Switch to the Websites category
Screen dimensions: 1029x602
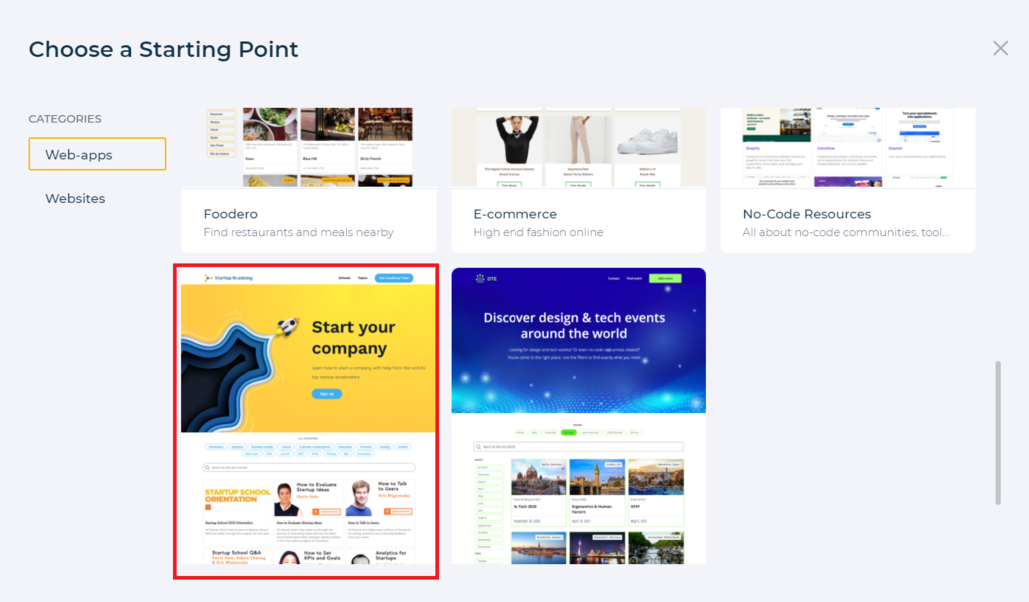coord(75,198)
